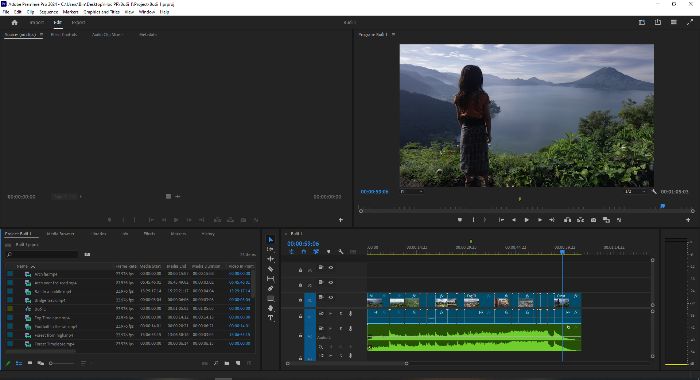Adjust Project panel thumbnail zoom slider
The height and width of the screenshot is (380, 700).
tap(62, 363)
